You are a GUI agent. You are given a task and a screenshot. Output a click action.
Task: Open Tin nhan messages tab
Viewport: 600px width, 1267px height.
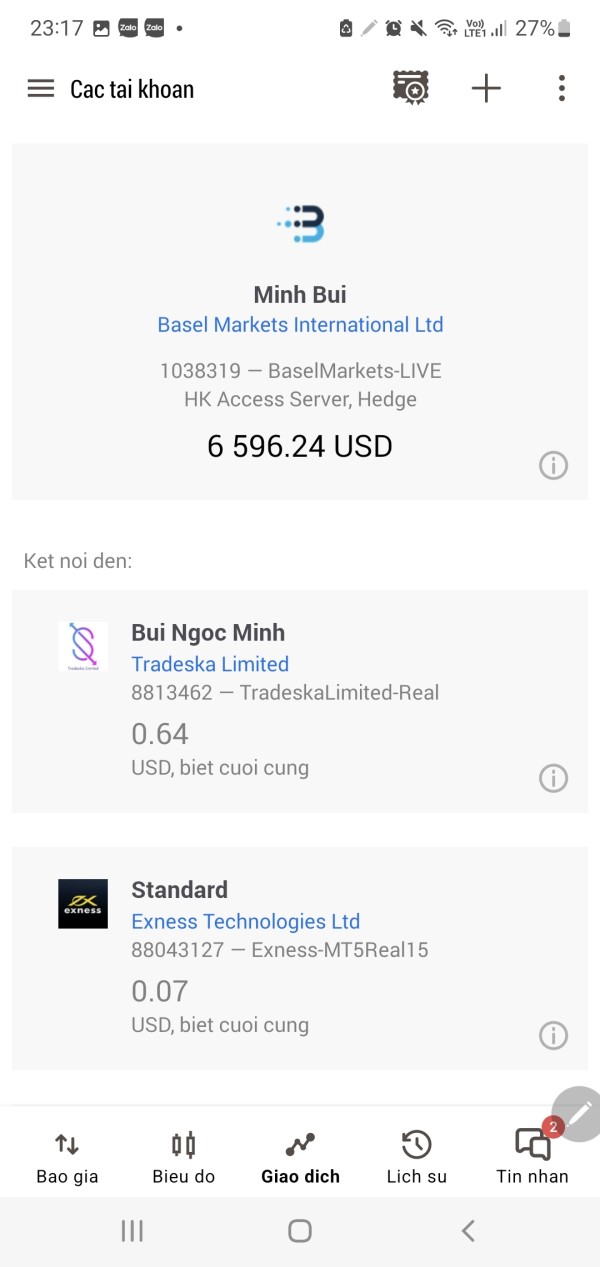click(x=532, y=1158)
